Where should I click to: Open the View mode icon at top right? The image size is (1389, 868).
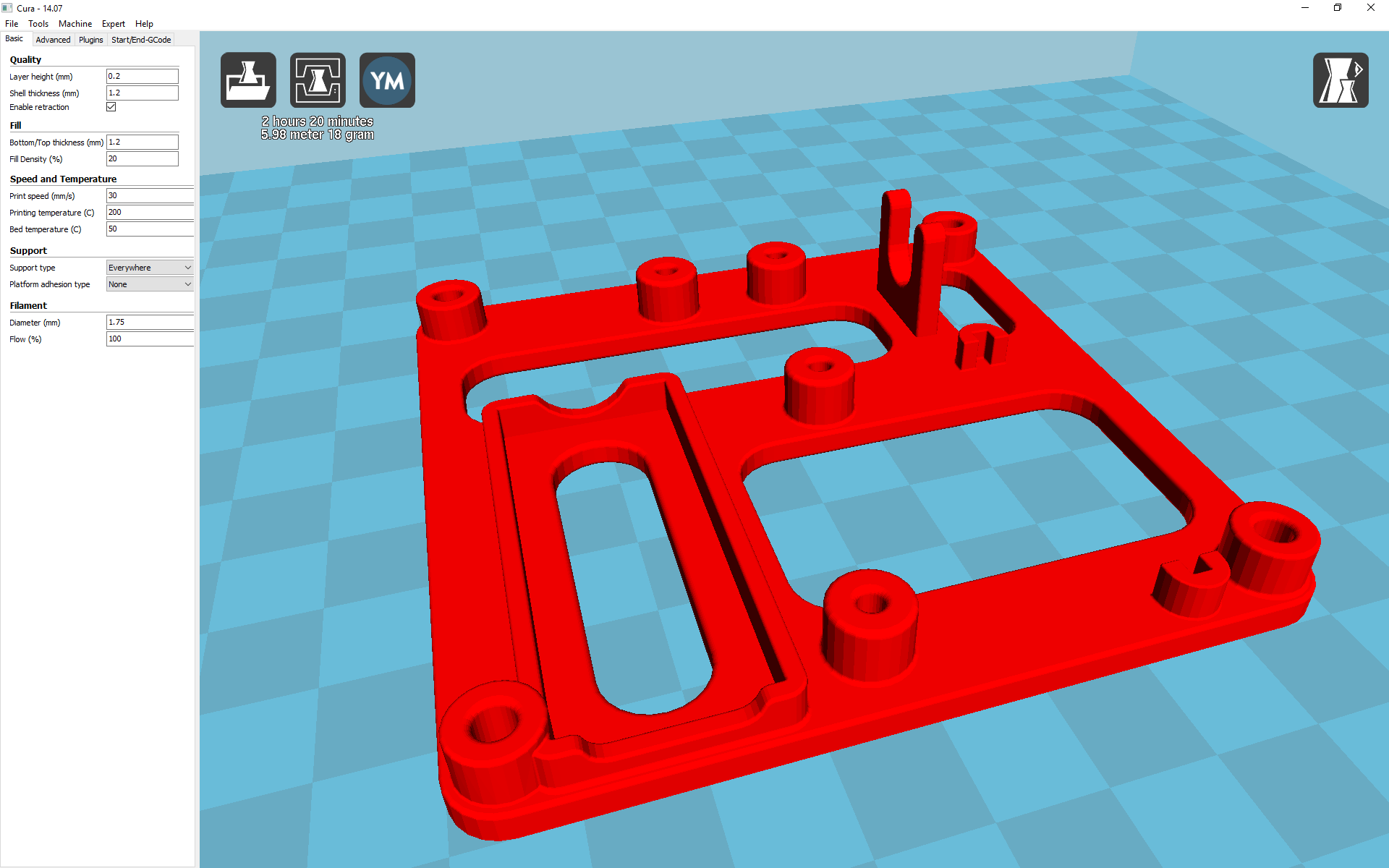(1340, 80)
